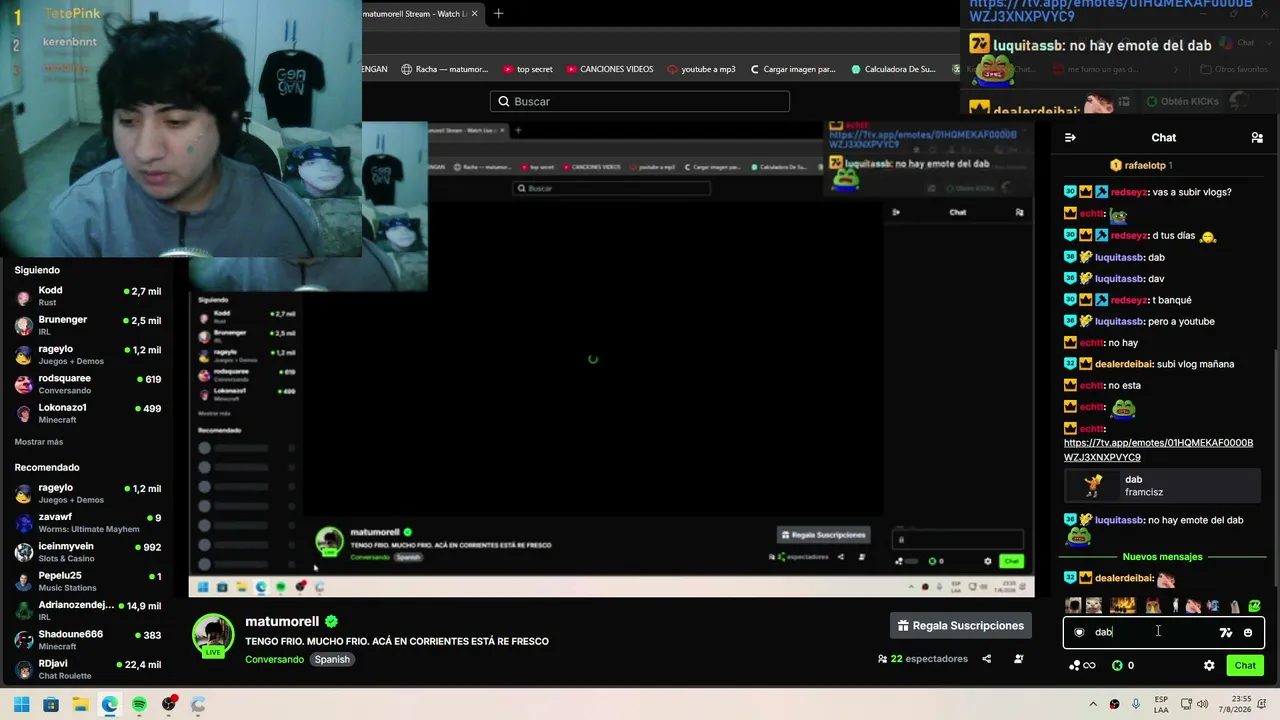Open the 7tv.app emotes link in chat

coord(1158,450)
